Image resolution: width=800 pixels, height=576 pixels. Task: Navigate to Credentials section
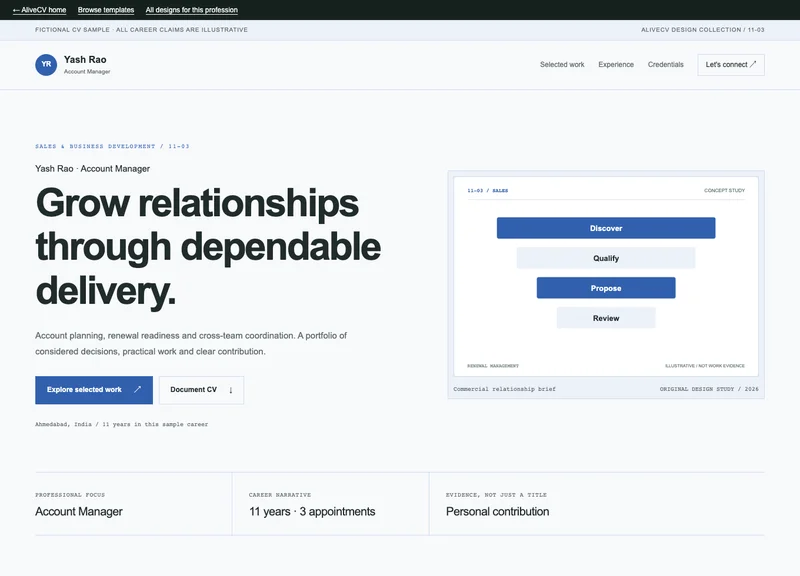(665, 65)
